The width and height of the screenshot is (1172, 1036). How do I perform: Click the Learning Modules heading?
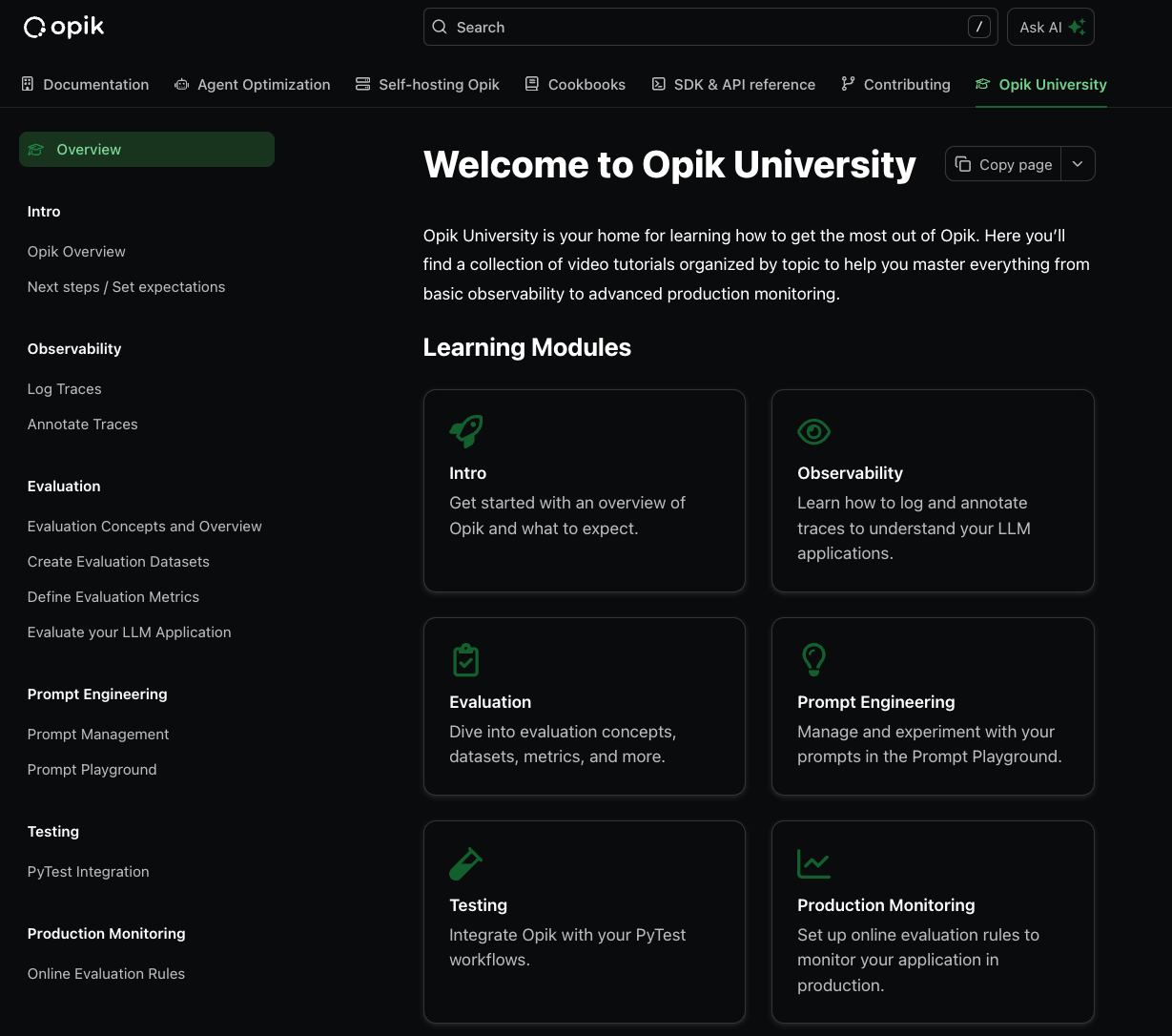pyautogui.click(x=526, y=347)
